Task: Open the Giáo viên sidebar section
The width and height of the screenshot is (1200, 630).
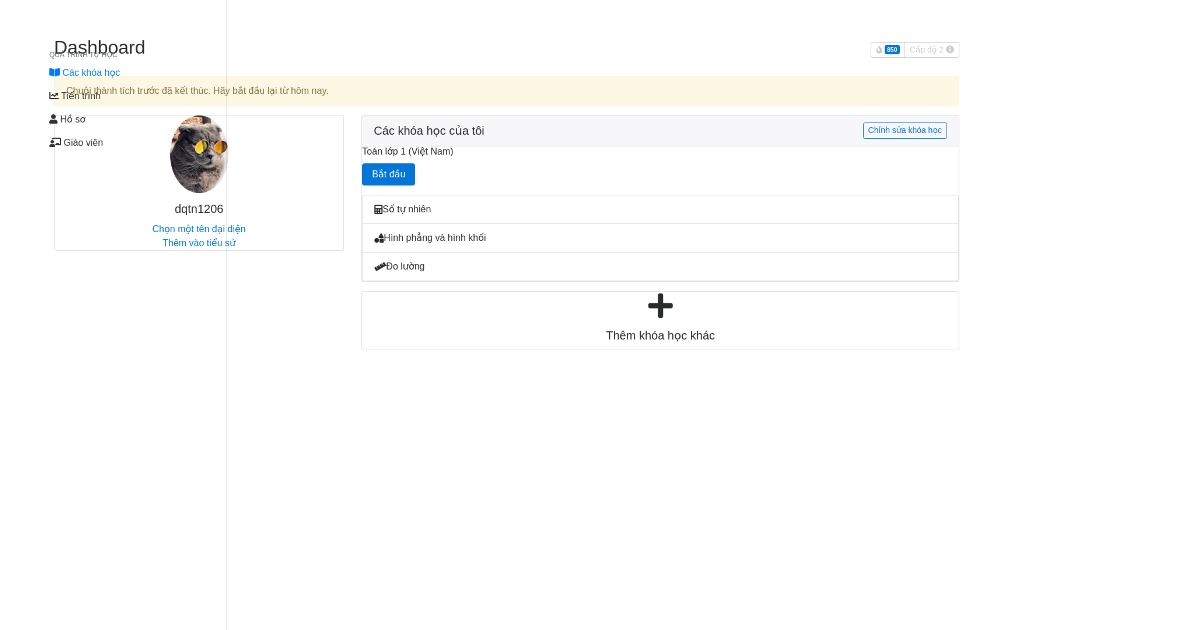Action: coord(83,141)
